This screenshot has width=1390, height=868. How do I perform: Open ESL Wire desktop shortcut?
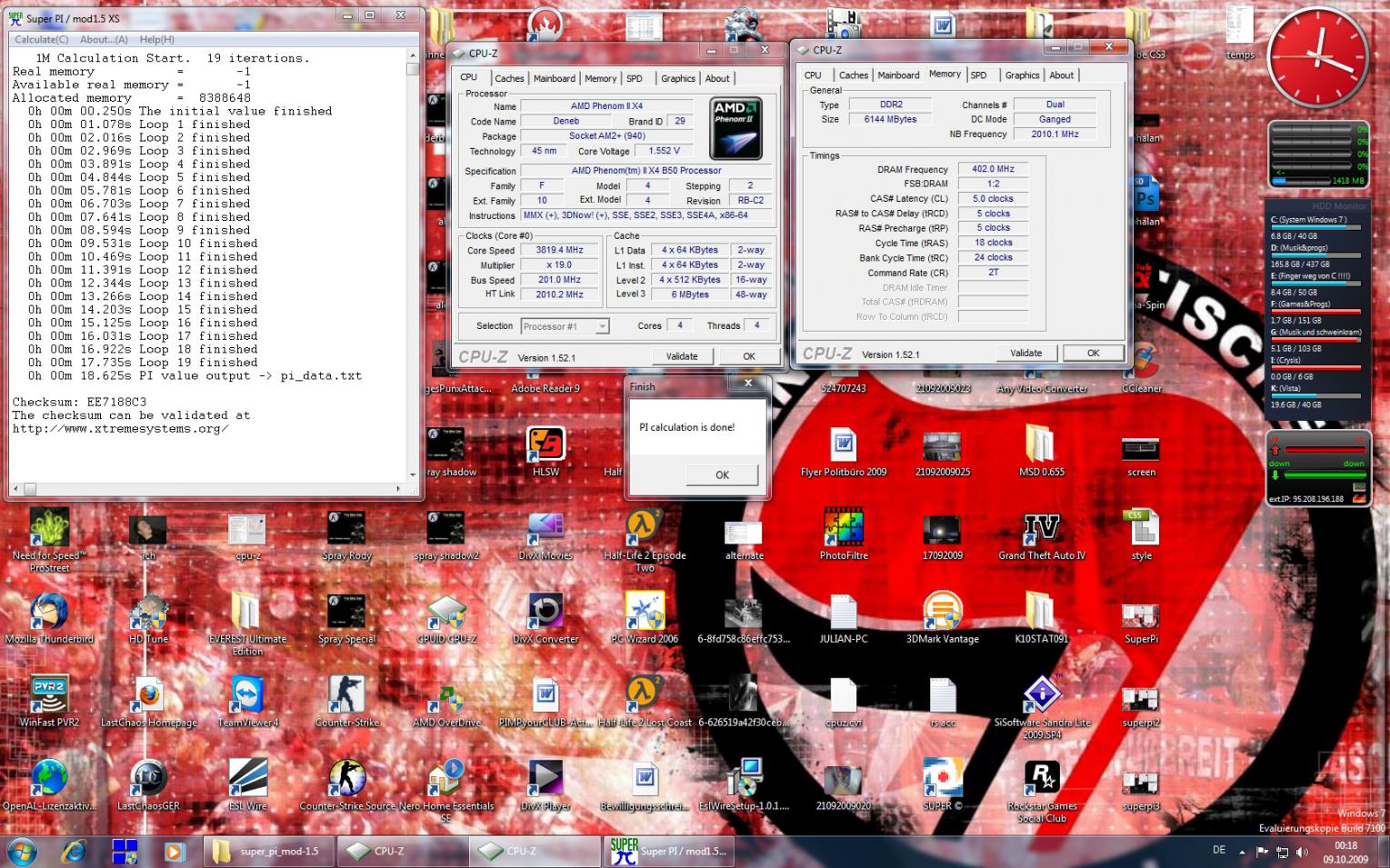pyautogui.click(x=247, y=783)
